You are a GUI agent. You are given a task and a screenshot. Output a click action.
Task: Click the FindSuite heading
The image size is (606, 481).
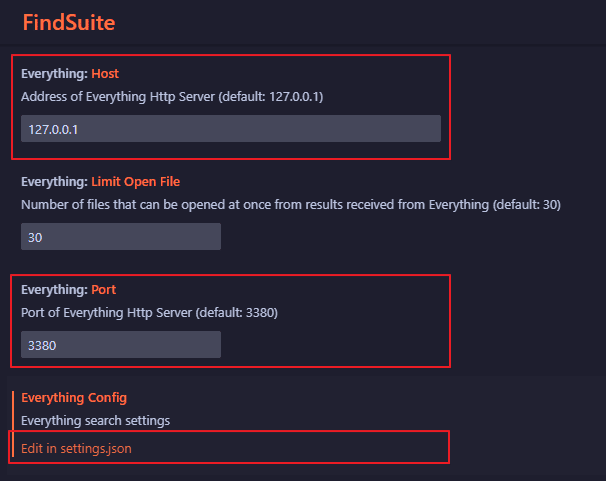(x=69, y=22)
